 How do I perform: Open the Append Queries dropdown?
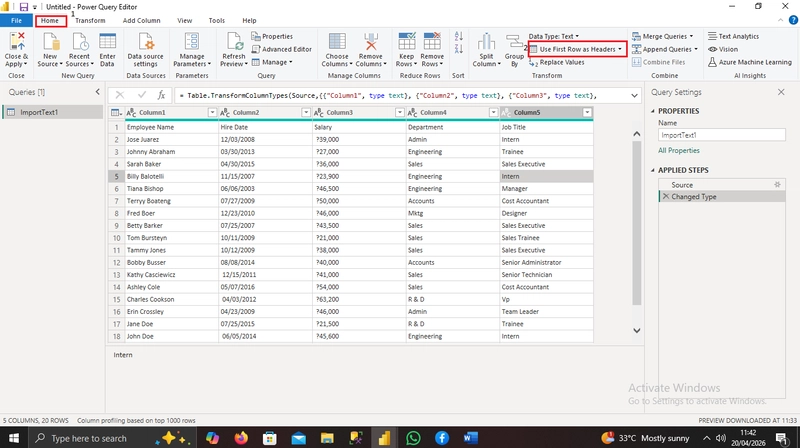[x=665, y=49]
